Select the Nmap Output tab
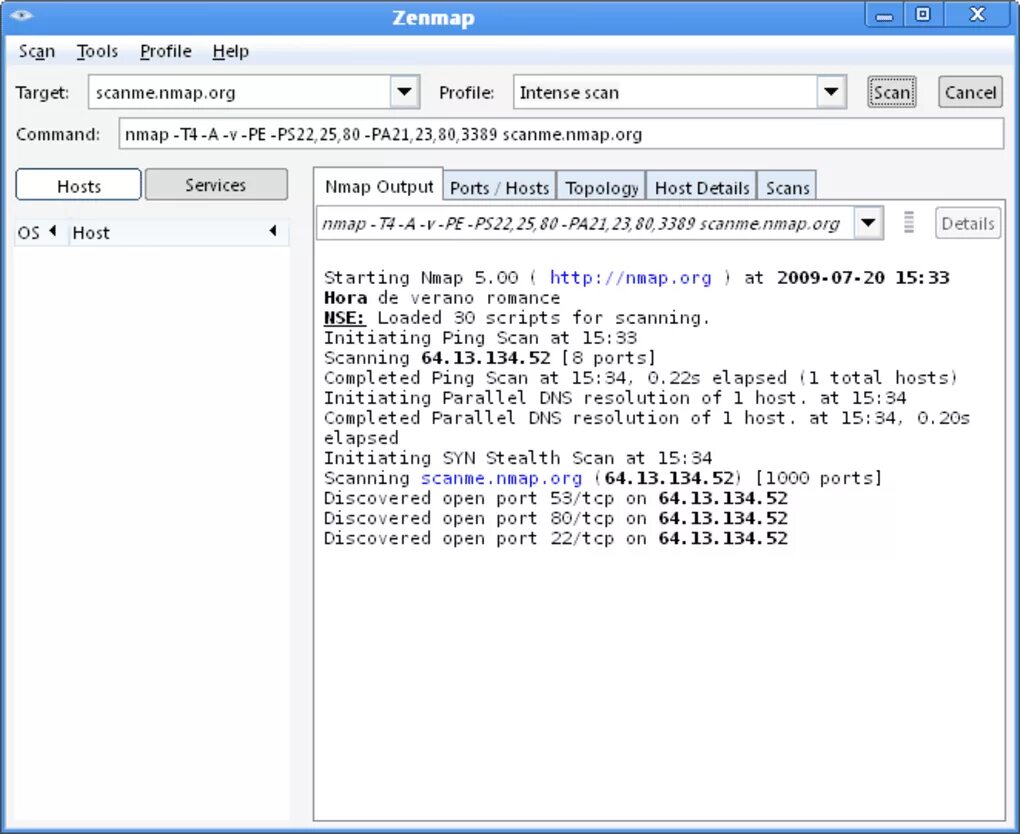Image resolution: width=1020 pixels, height=834 pixels. [379, 187]
